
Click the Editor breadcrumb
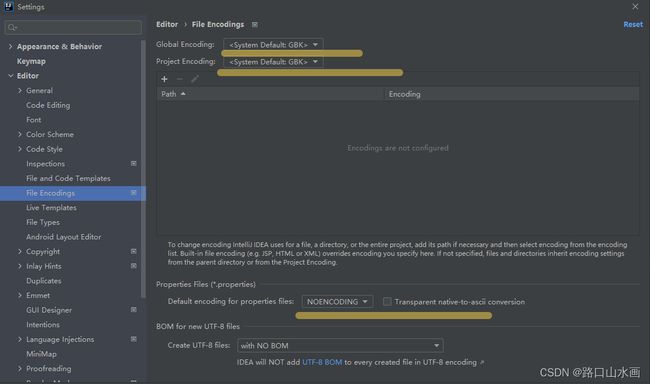point(167,24)
